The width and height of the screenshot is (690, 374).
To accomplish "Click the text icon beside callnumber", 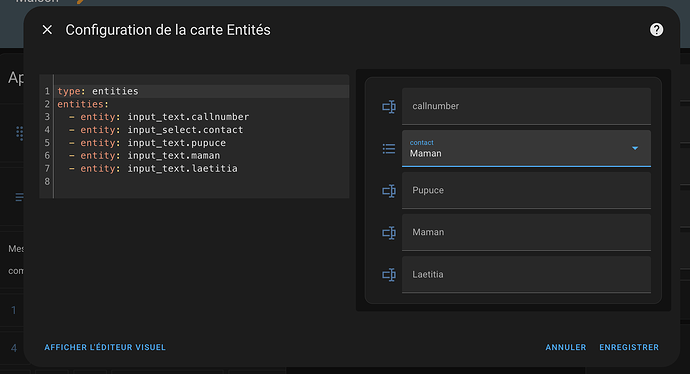I will 389,106.
